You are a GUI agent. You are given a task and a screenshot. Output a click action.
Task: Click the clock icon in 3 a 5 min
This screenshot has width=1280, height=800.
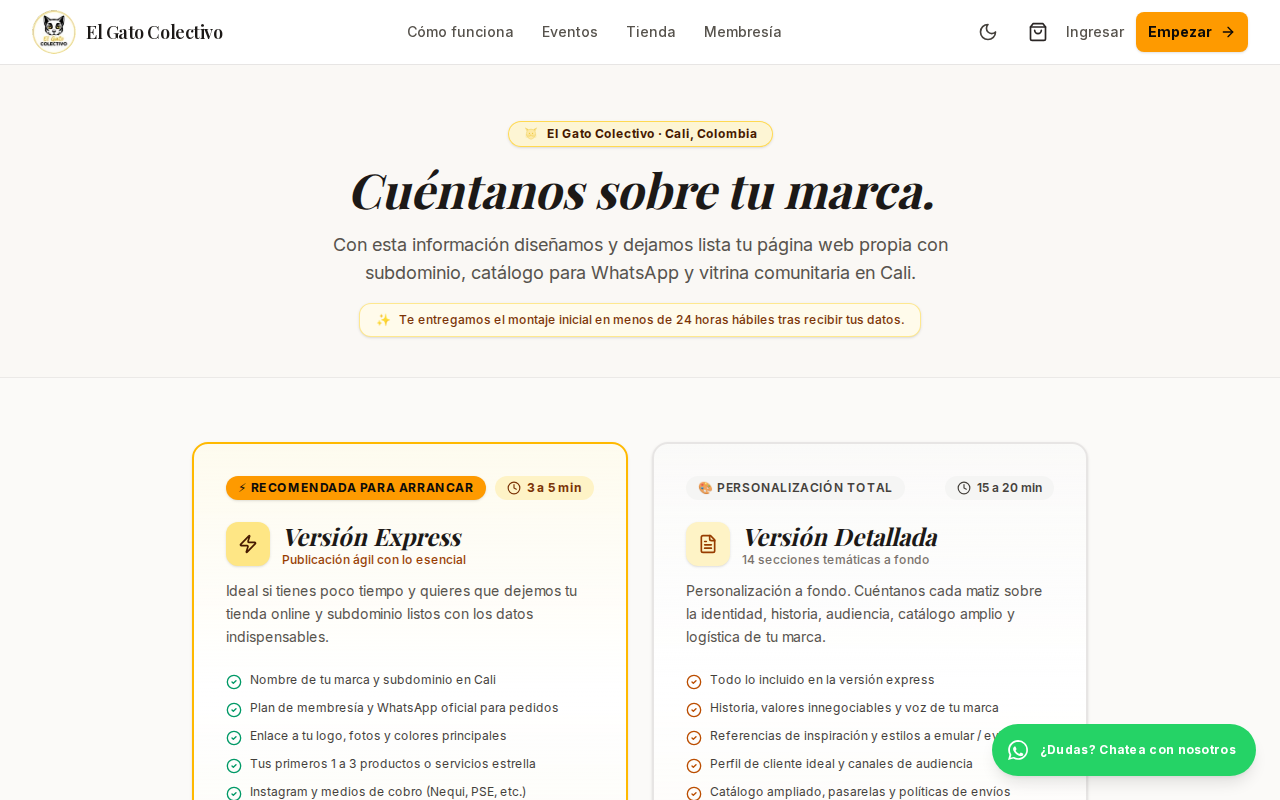514,488
